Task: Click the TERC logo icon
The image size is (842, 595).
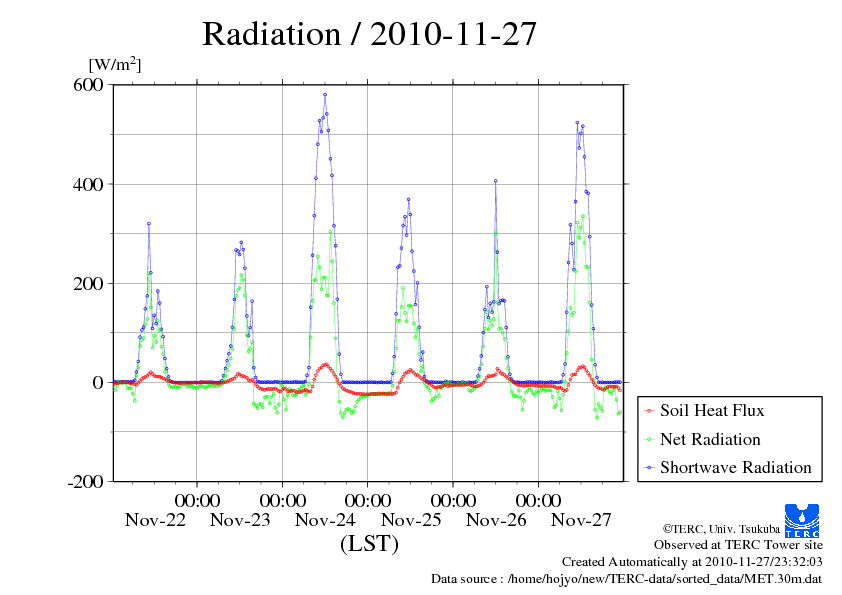Action: [802, 520]
